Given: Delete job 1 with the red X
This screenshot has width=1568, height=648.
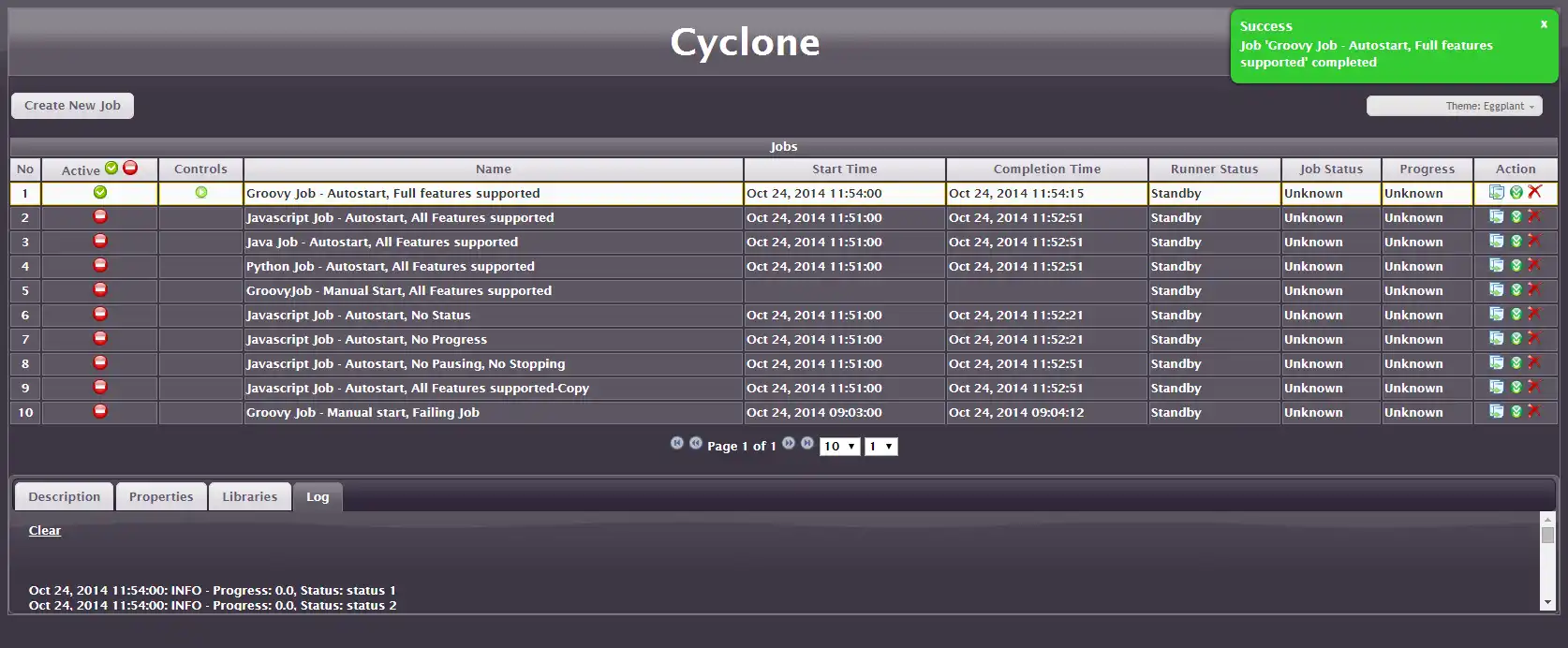Looking at the screenshot, I should click(x=1534, y=192).
